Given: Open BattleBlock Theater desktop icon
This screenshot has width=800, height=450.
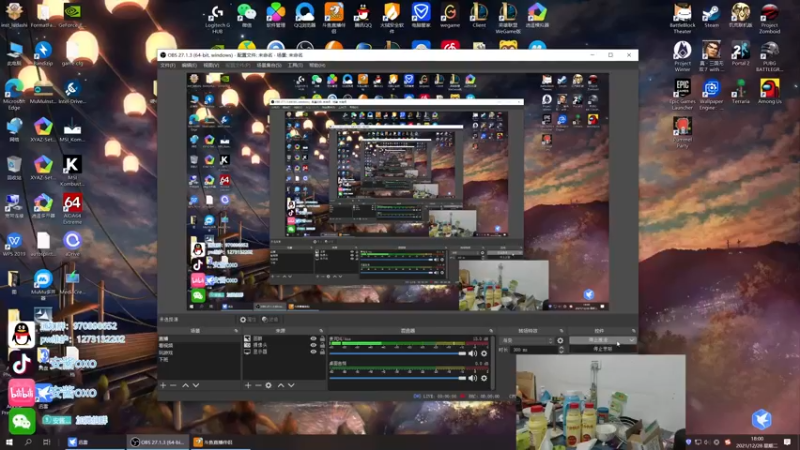Looking at the screenshot, I should tap(682, 18).
